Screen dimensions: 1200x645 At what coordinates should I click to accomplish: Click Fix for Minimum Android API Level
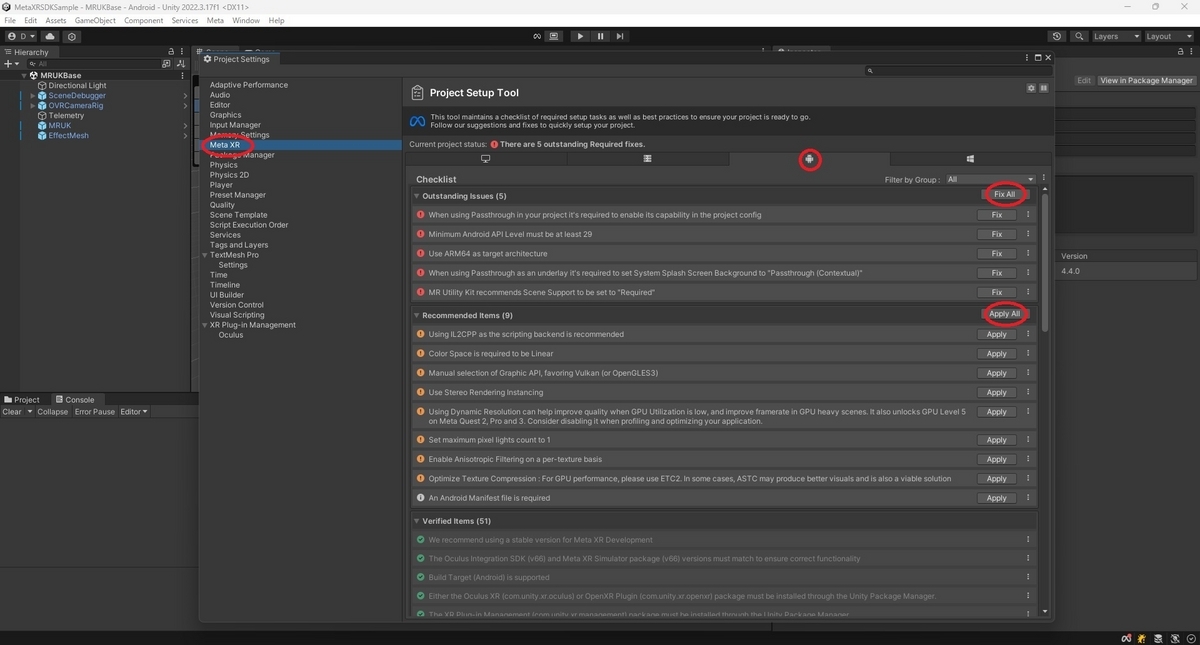[997, 234]
